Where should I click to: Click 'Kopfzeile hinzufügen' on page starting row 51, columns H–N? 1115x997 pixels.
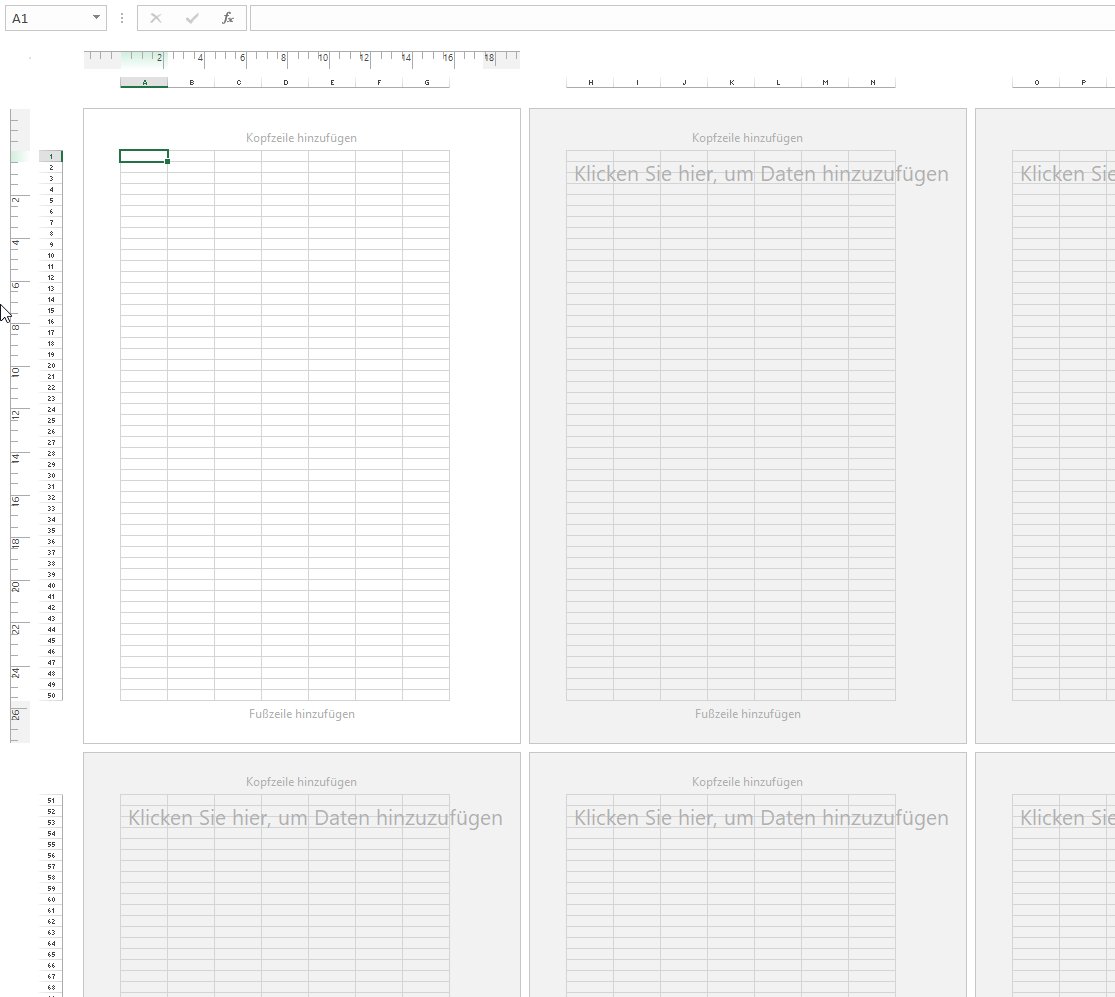pyautogui.click(x=747, y=782)
